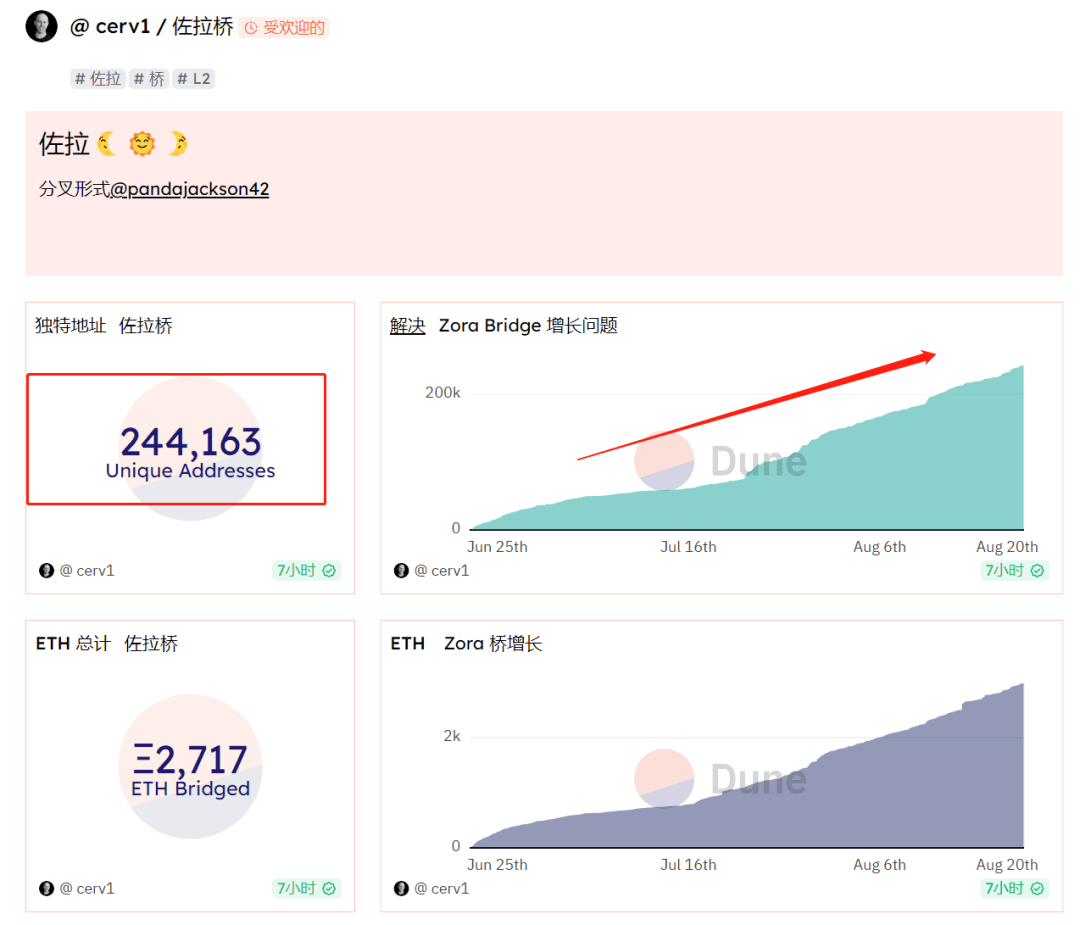Viewport: 1080px width, 925px height.
Task: Click 7小时 refresh badge on Unique Addresses card
Action: click(x=306, y=570)
